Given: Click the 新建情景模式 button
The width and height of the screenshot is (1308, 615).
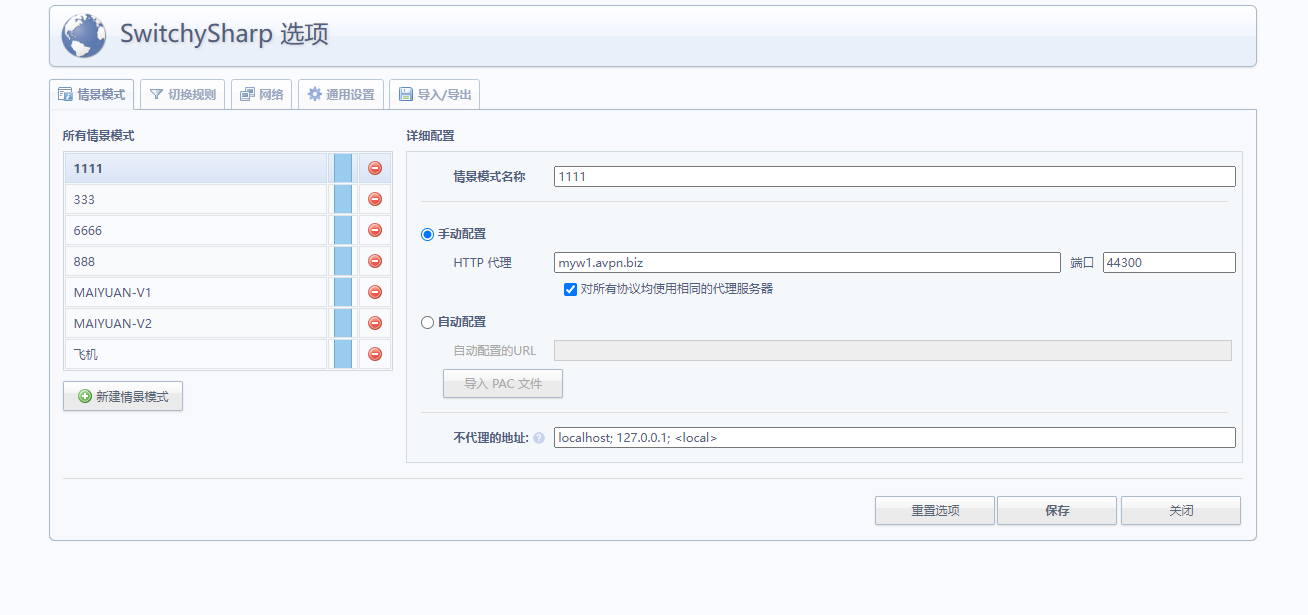Looking at the screenshot, I should point(123,396).
